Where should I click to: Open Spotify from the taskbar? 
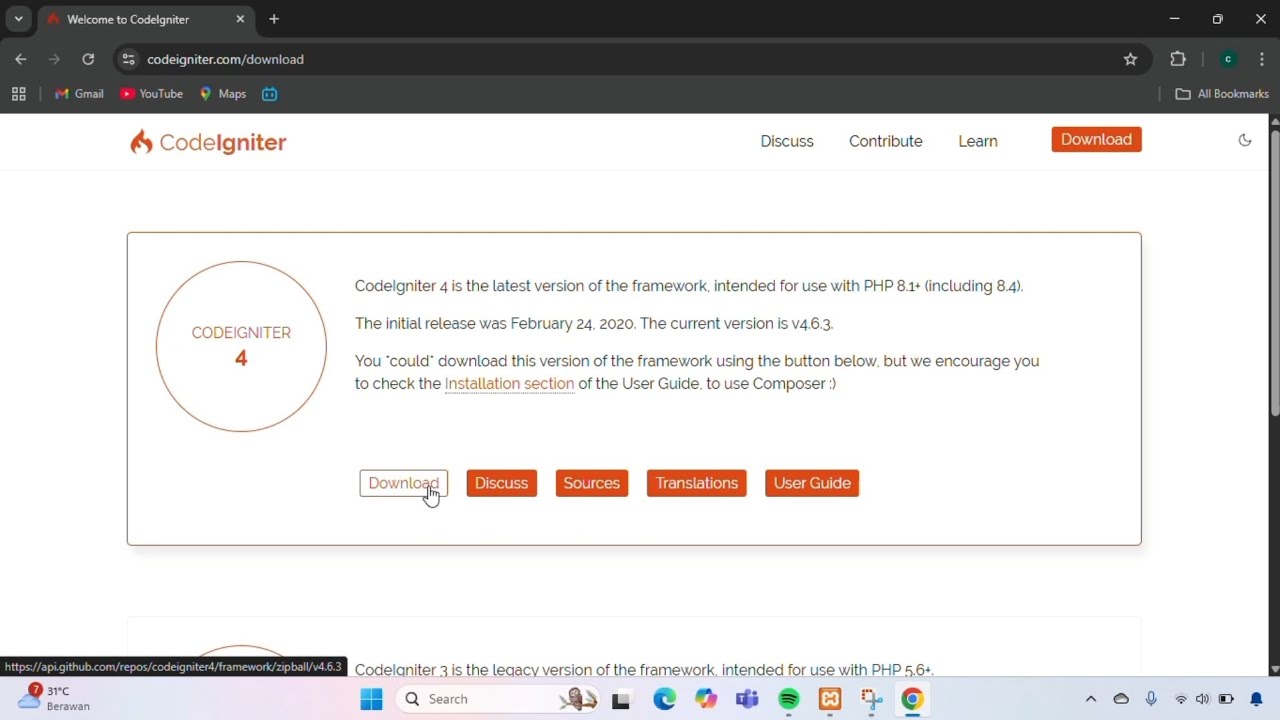(789, 699)
